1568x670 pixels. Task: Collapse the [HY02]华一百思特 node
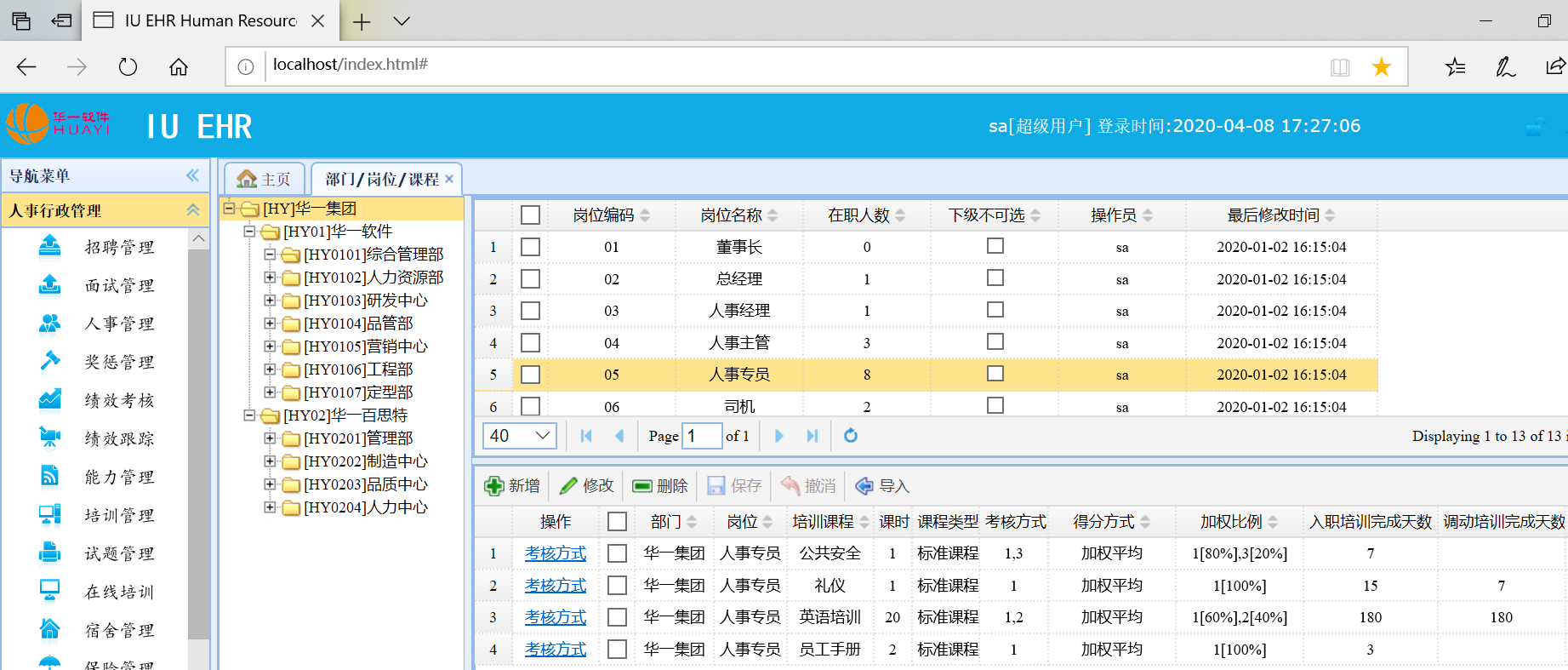pos(249,415)
